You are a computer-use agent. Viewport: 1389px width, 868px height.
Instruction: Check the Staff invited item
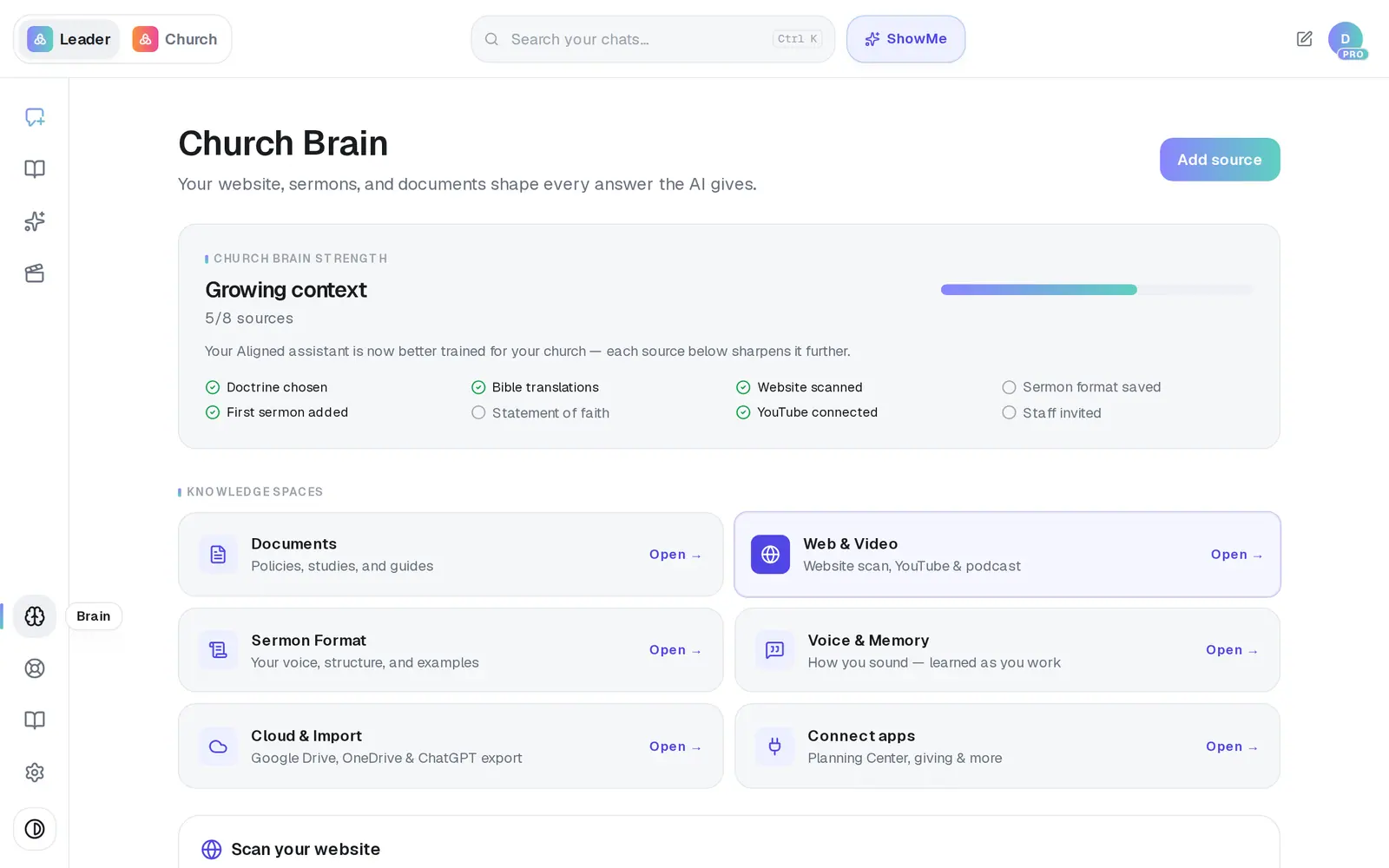click(x=1051, y=413)
